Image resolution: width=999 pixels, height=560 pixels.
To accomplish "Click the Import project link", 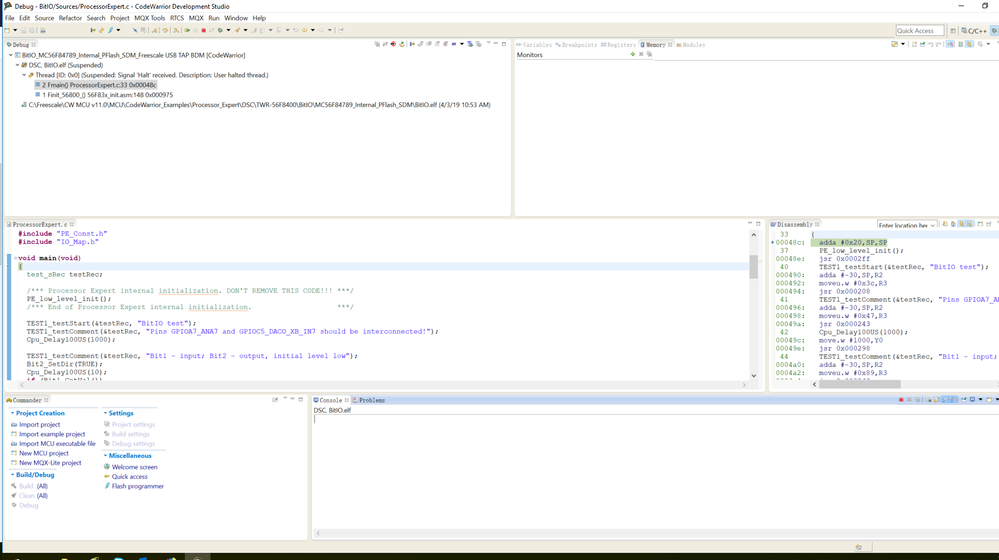I will tap(40, 424).
